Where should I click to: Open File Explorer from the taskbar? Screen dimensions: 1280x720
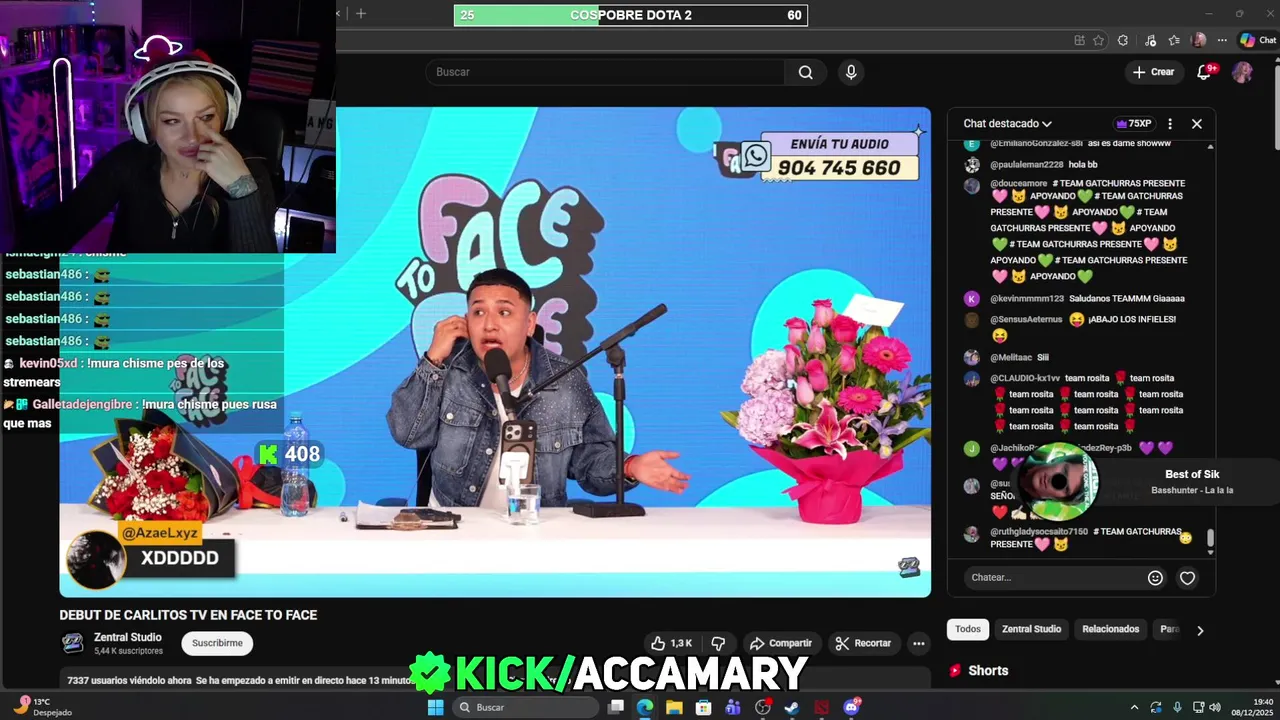[x=674, y=707]
